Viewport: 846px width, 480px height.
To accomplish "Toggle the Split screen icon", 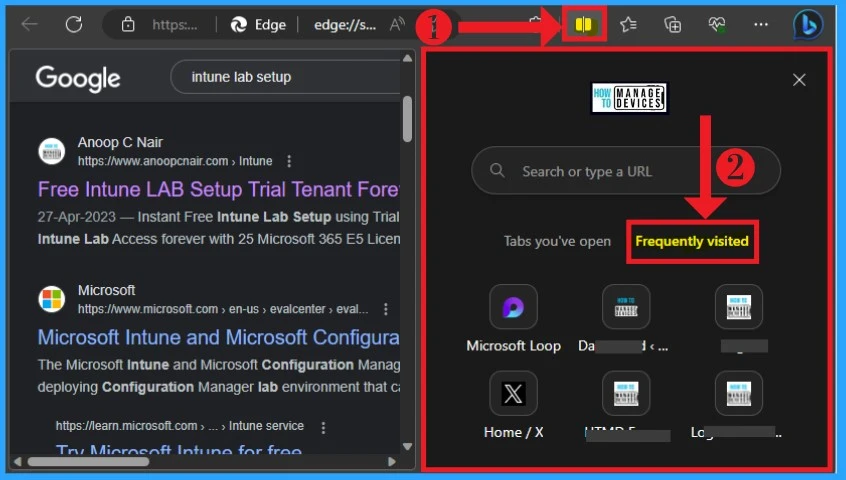I will tap(584, 24).
